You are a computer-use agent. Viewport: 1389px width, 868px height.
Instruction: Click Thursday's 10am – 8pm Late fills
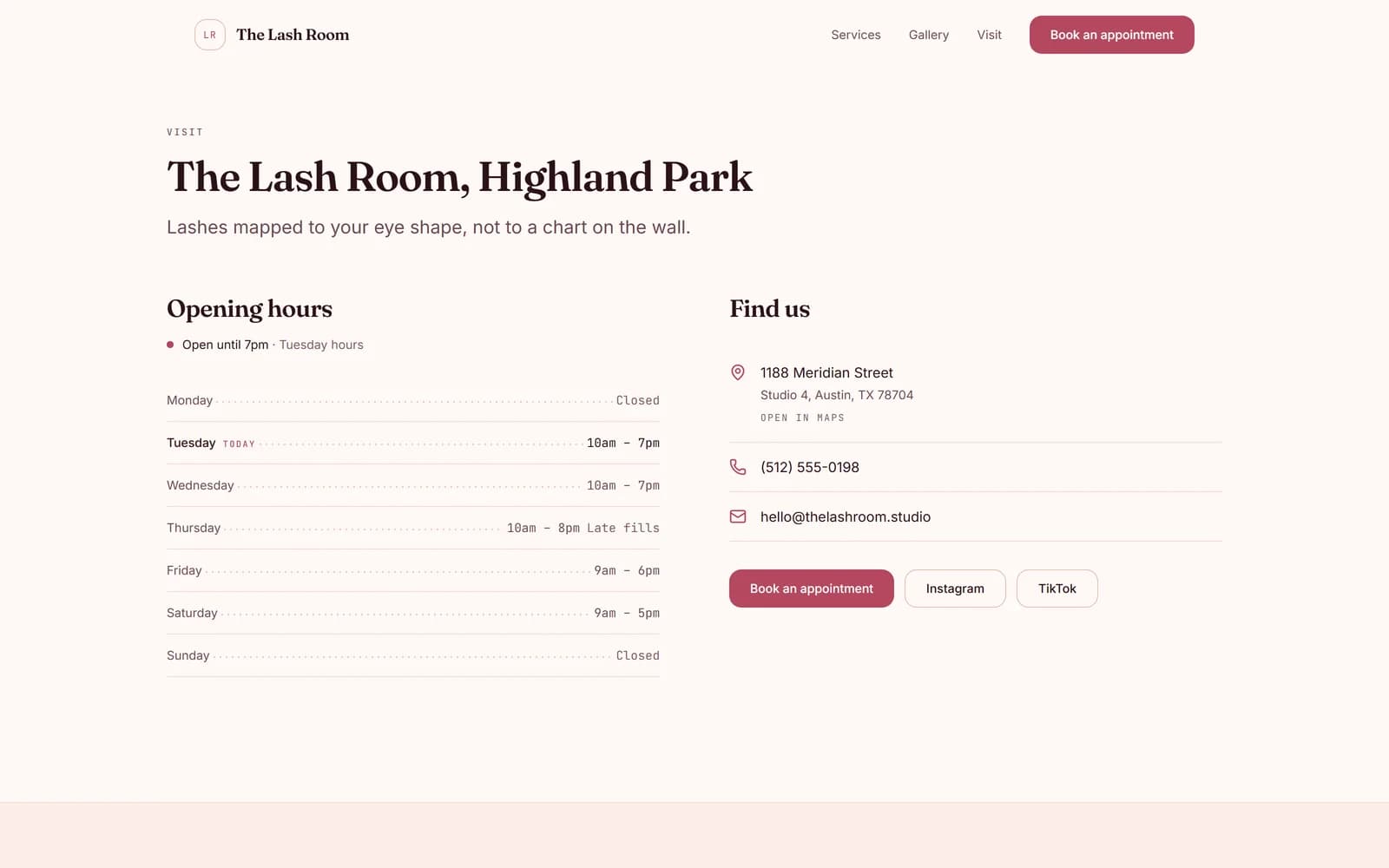point(583,528)
